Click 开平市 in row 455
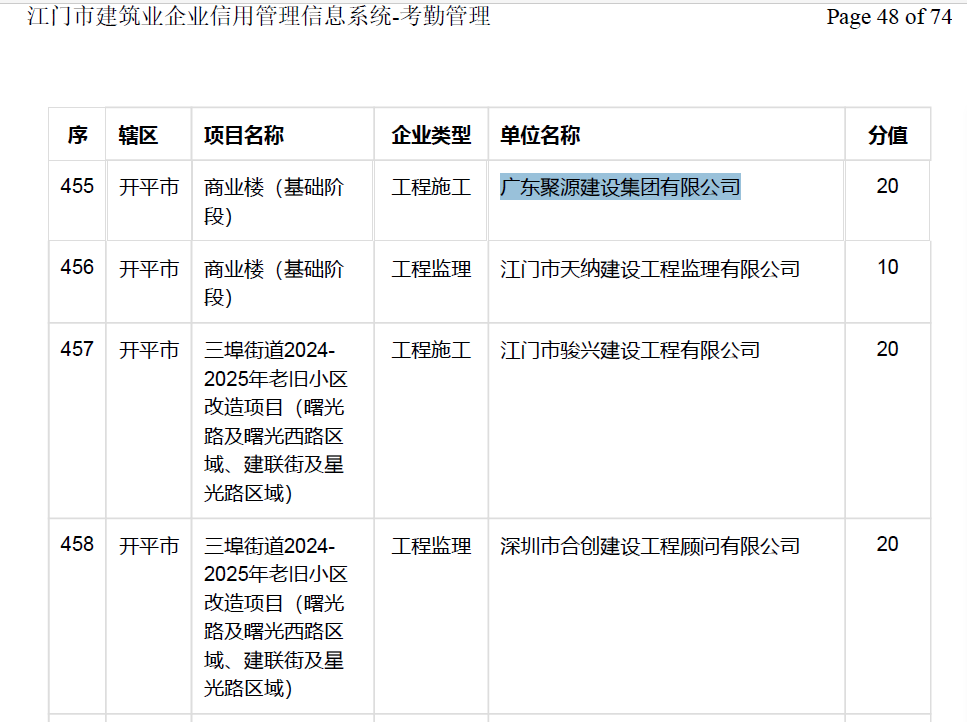This screenshot has height=722, width=967. pos(149,187)
